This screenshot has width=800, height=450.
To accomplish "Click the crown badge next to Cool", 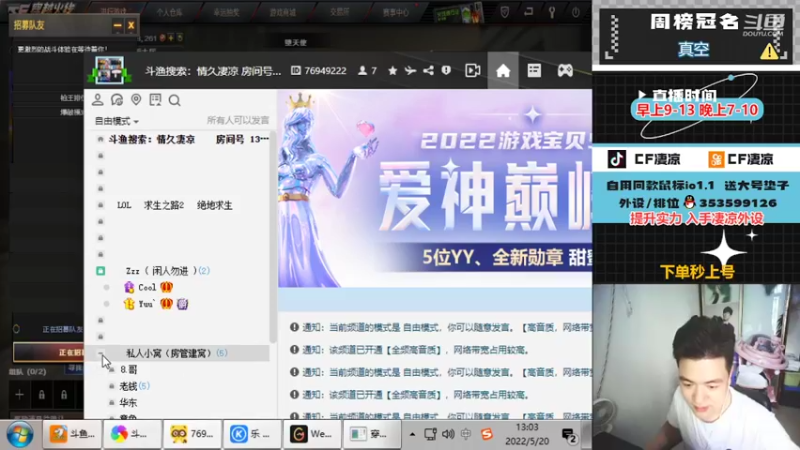I will coord(166,287).
